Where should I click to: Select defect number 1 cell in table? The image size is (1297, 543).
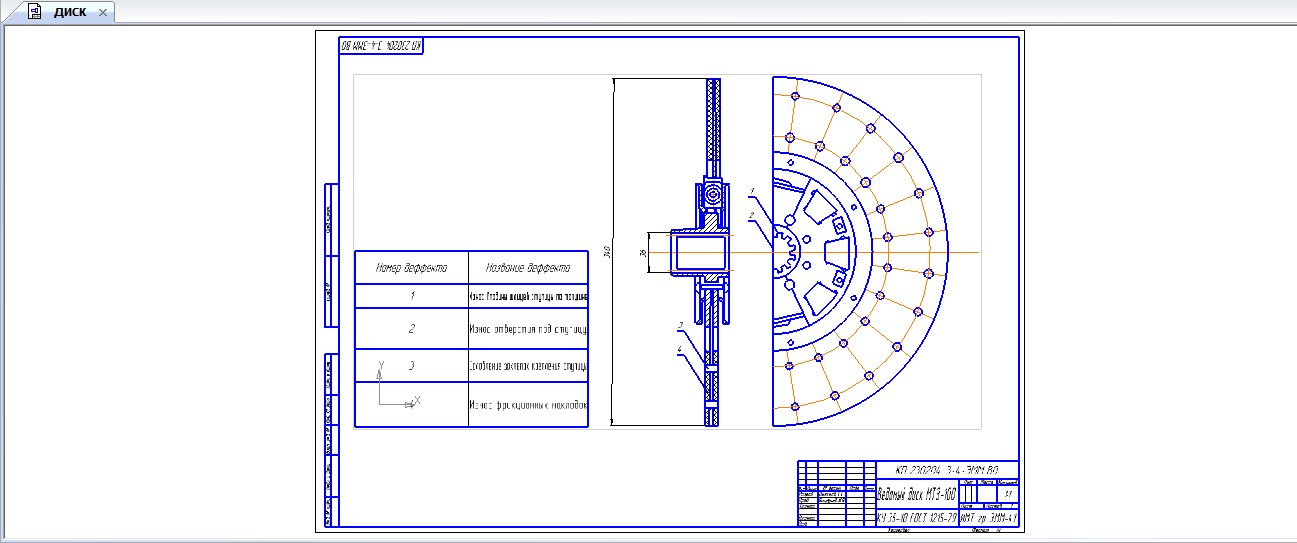point(411,297)
